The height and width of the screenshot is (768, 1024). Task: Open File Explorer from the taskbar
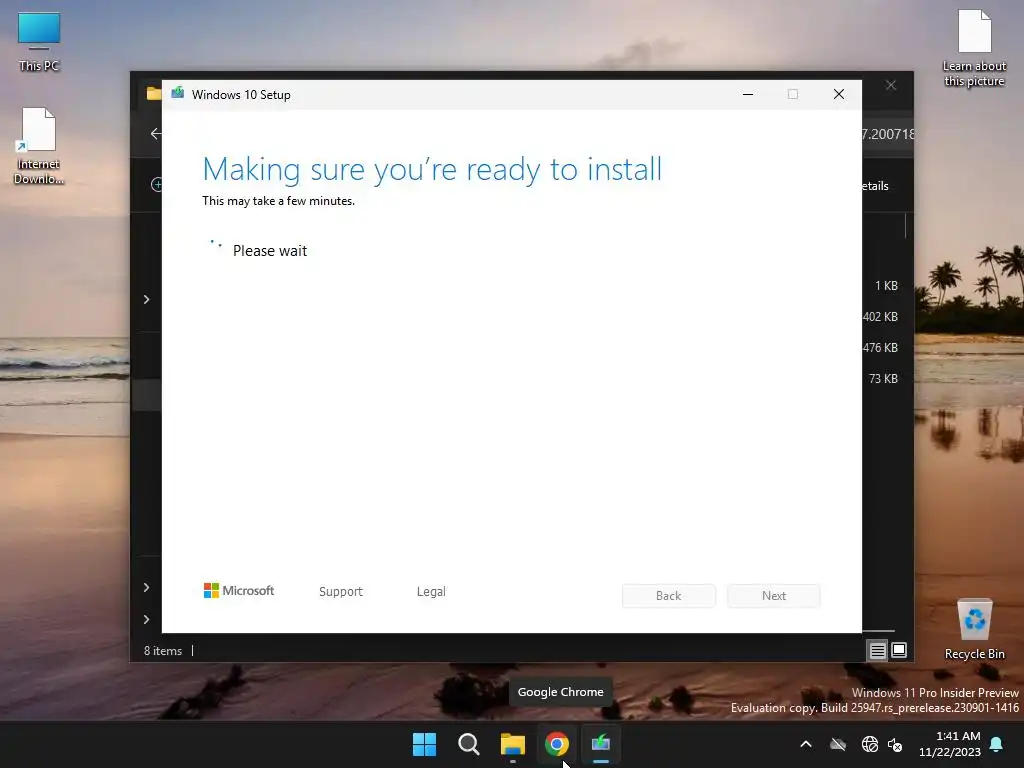pyautogui.click(x=513, y=744)
